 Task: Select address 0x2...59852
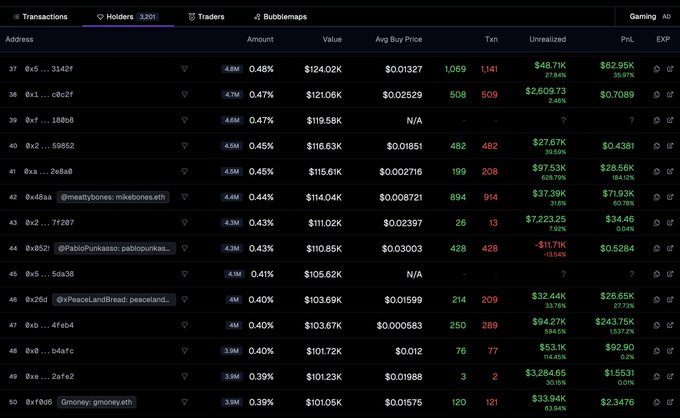[49, 146]
